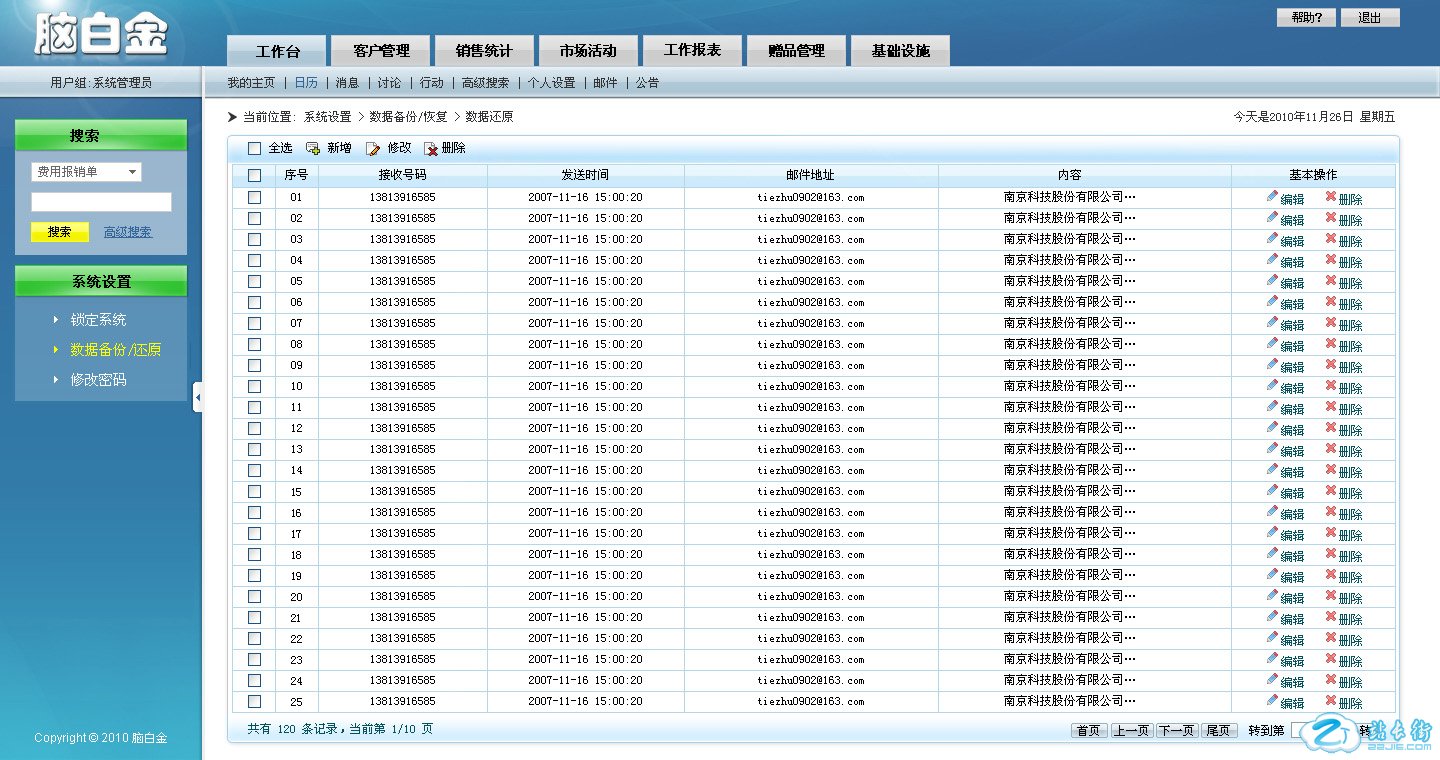
Task: Collapse the left sidebar with arrow handle
Action: click(x=197, y=397)
